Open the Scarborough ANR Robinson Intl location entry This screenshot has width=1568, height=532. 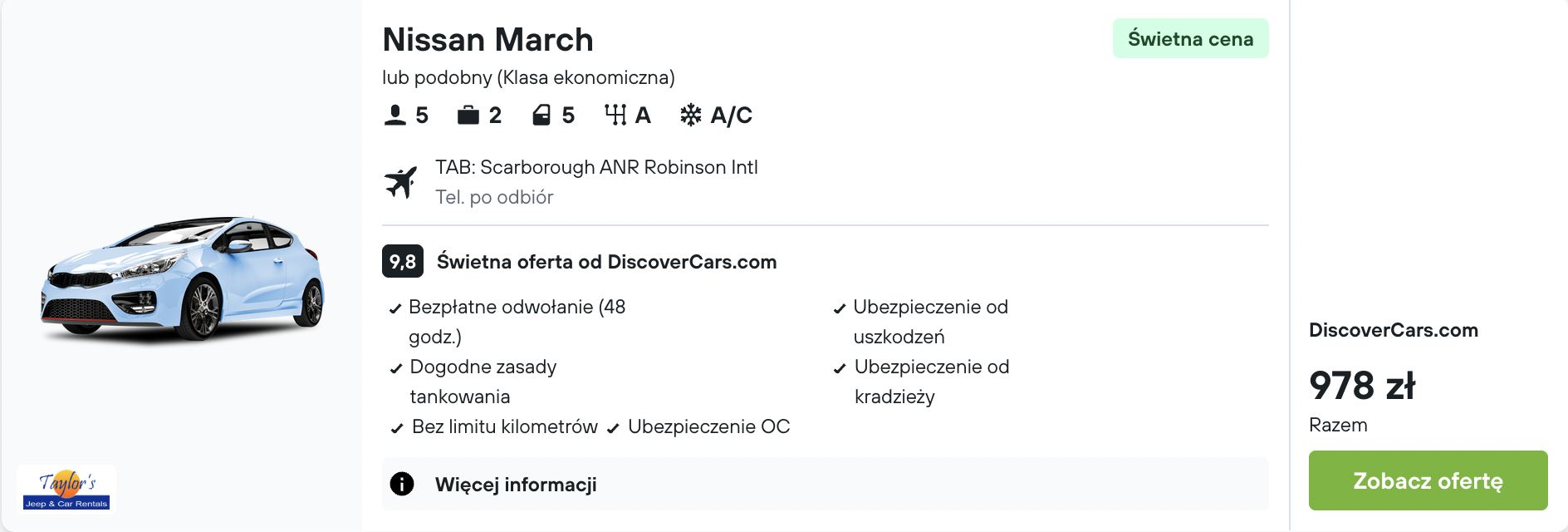coord(595,166)
